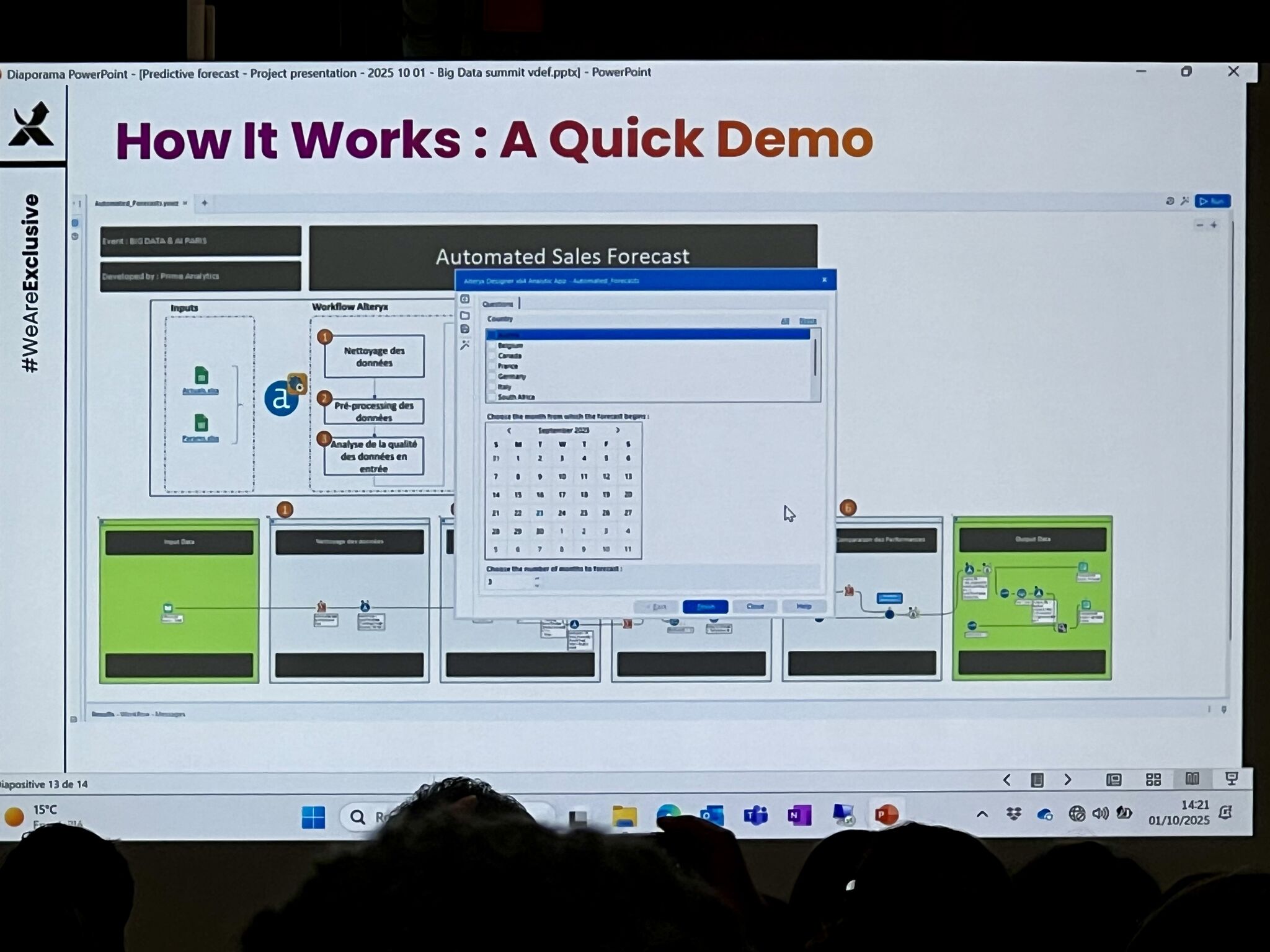Open Microsoft Teams from the taskbar

click(x=755, y=815)
